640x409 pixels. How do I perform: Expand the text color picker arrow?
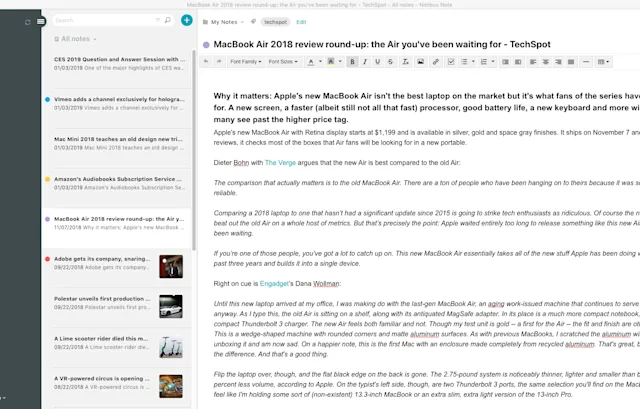pyautogui.click(x=320, y=62)
